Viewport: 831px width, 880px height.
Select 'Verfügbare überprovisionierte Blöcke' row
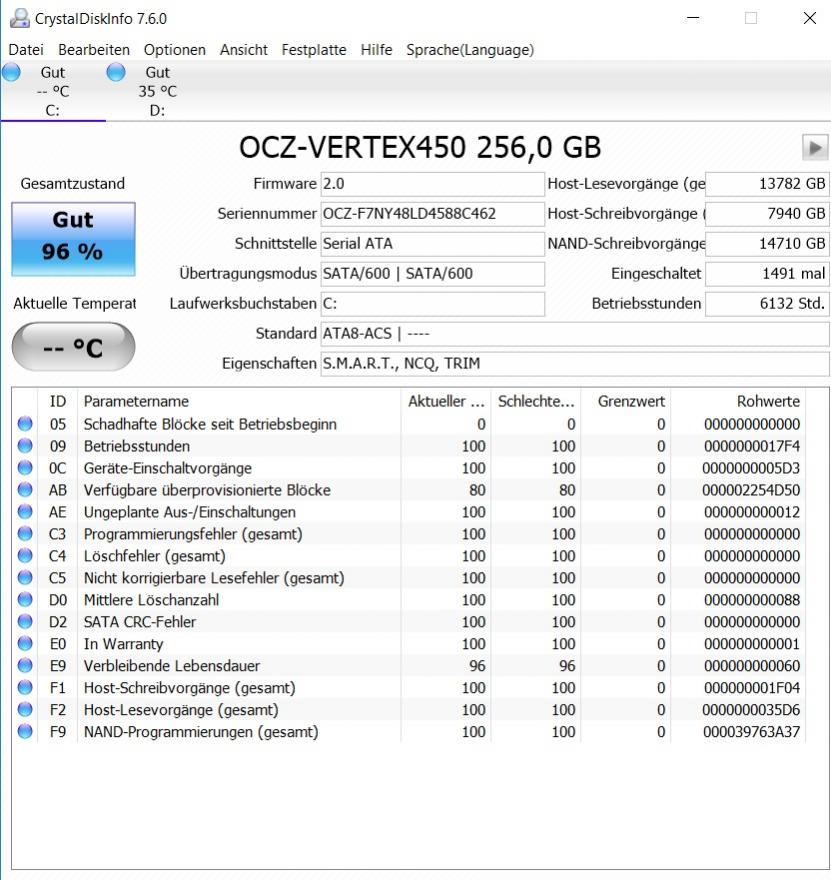point(409,490)
